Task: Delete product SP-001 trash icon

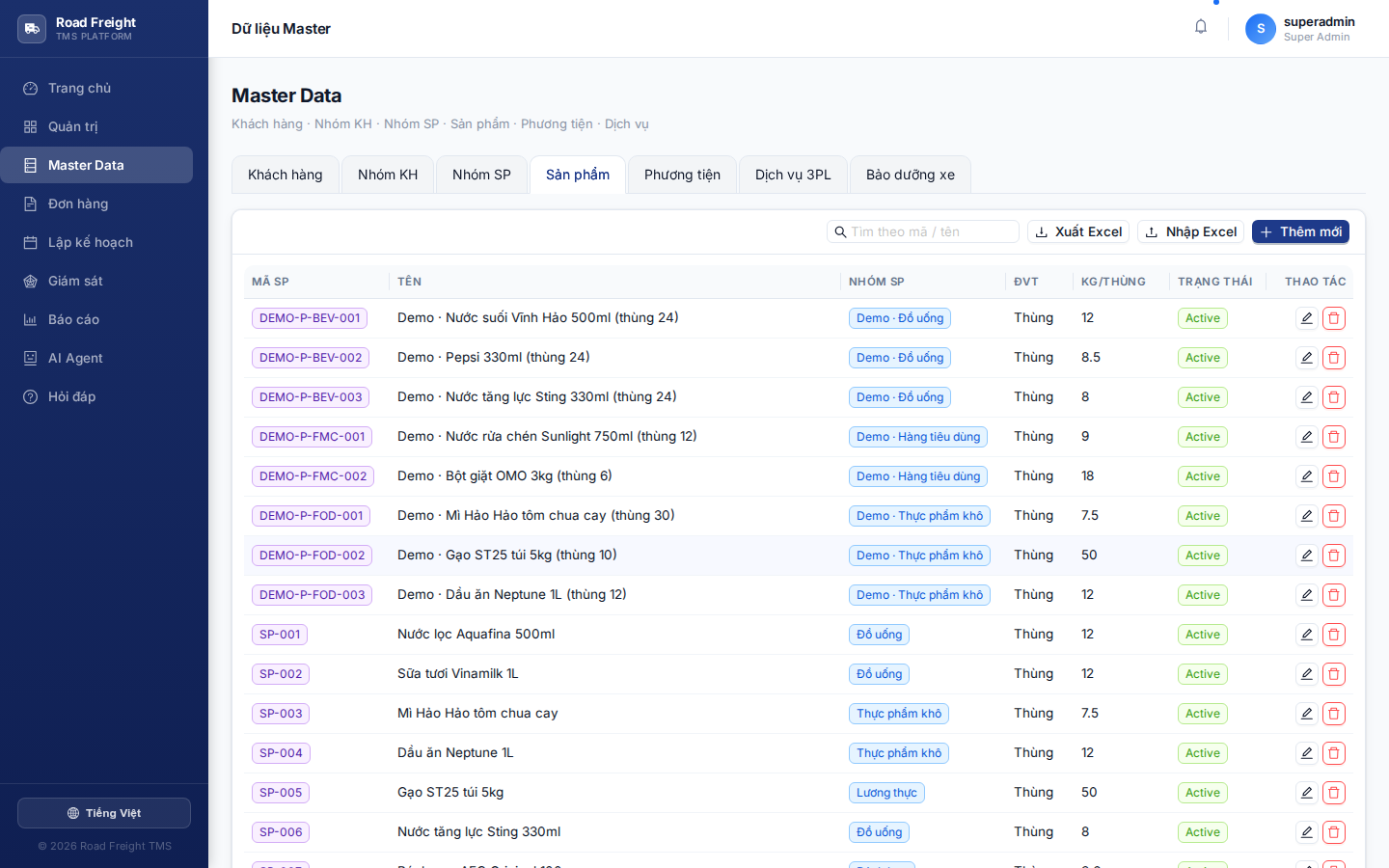Action: 1334,635
